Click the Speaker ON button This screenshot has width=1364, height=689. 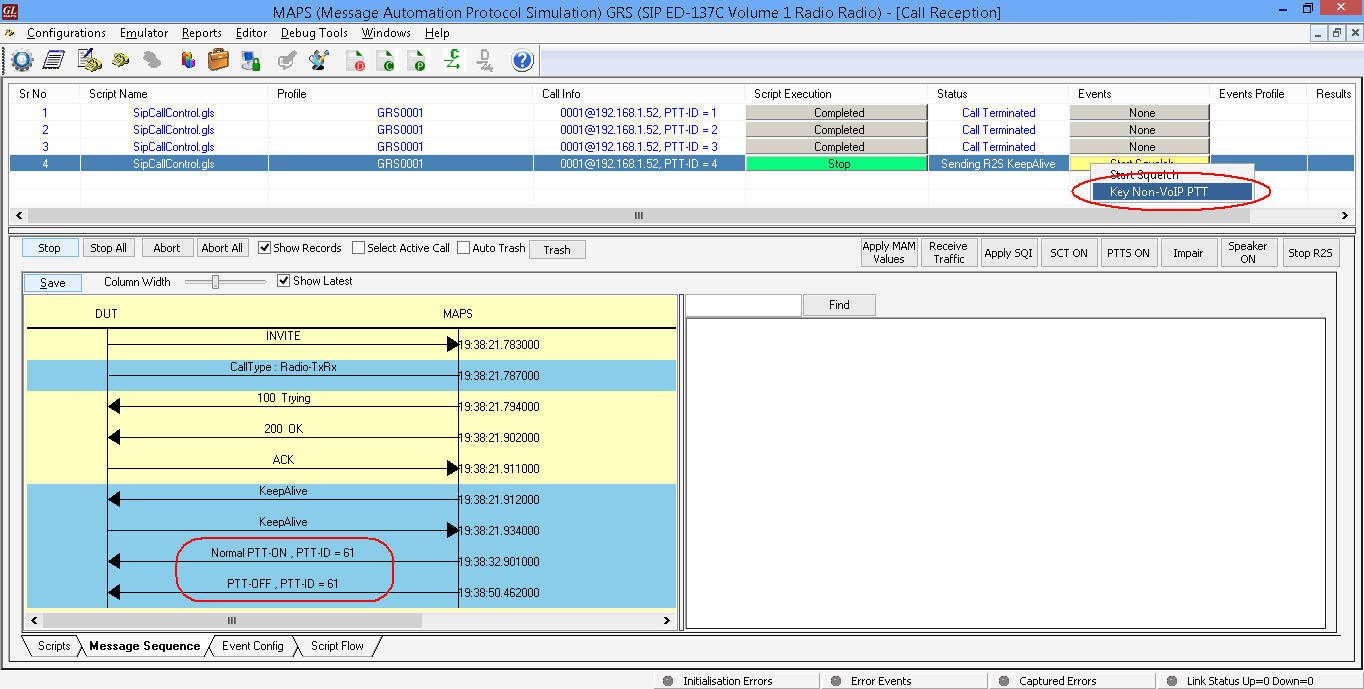coord(1248,252)
